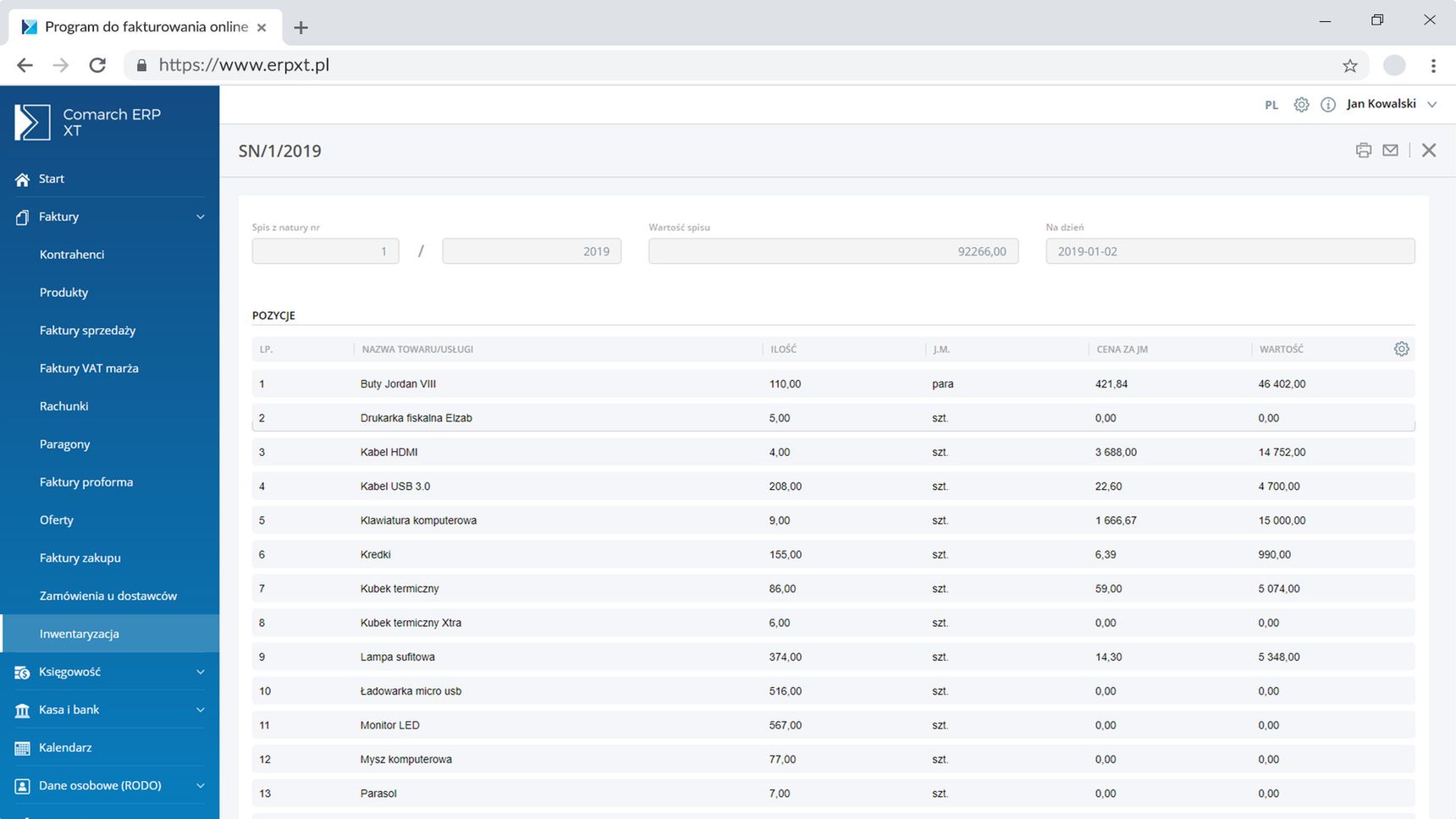The width and height of the screenshot is (1456, 819).
Task: Click Wartość spisu field 92266,00
Action: tap(834, 251)
